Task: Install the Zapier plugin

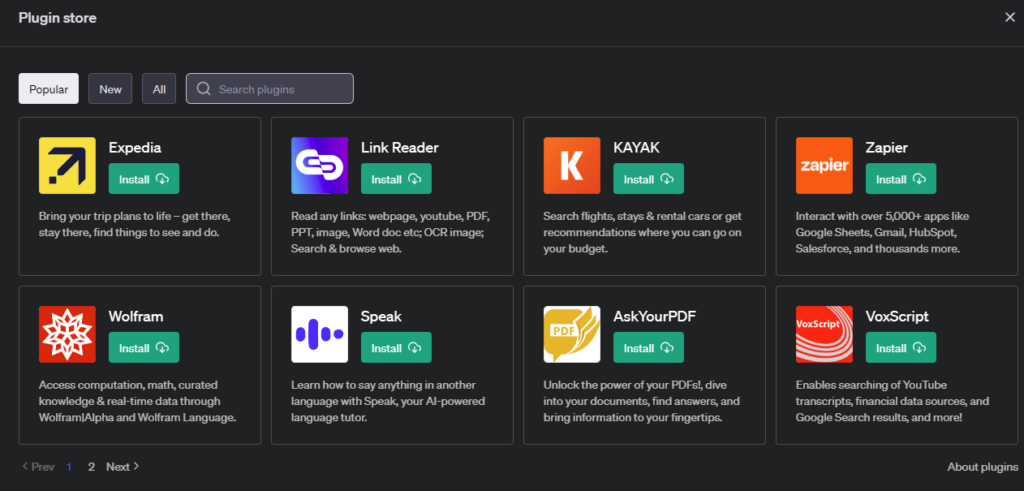Action: [x=901, y=179]
